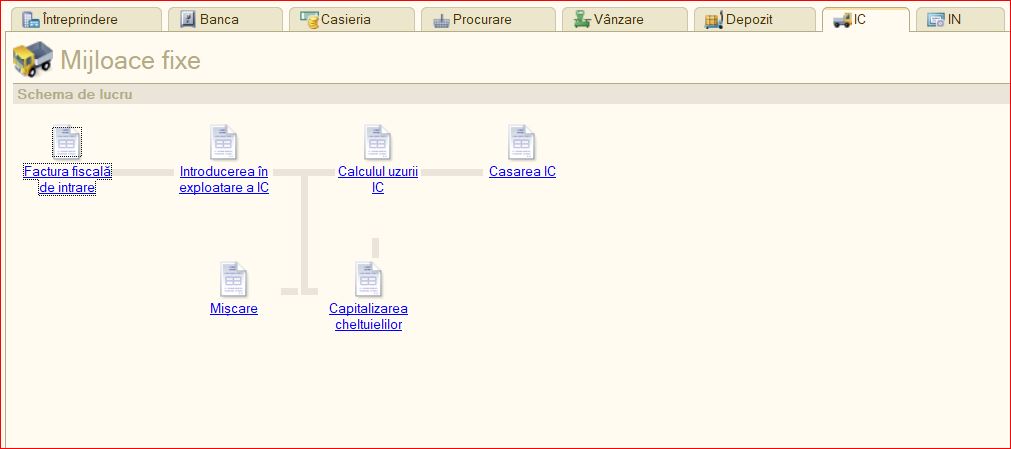Viewport: 1011px width, 449px height.
Task: Open the Casarea IC link
Action: pos(522,172)
